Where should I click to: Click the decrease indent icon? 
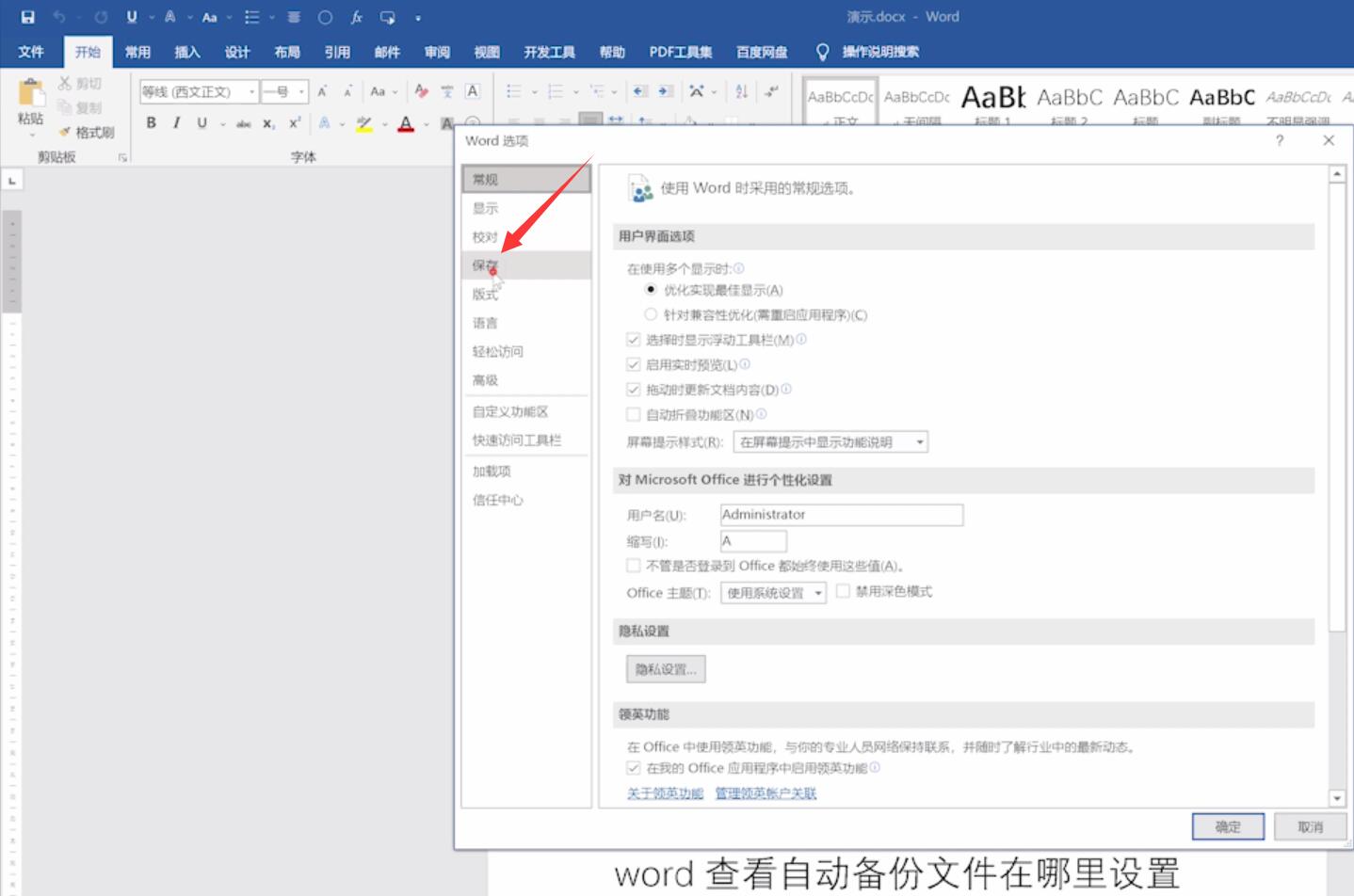(x=640, y=91)
